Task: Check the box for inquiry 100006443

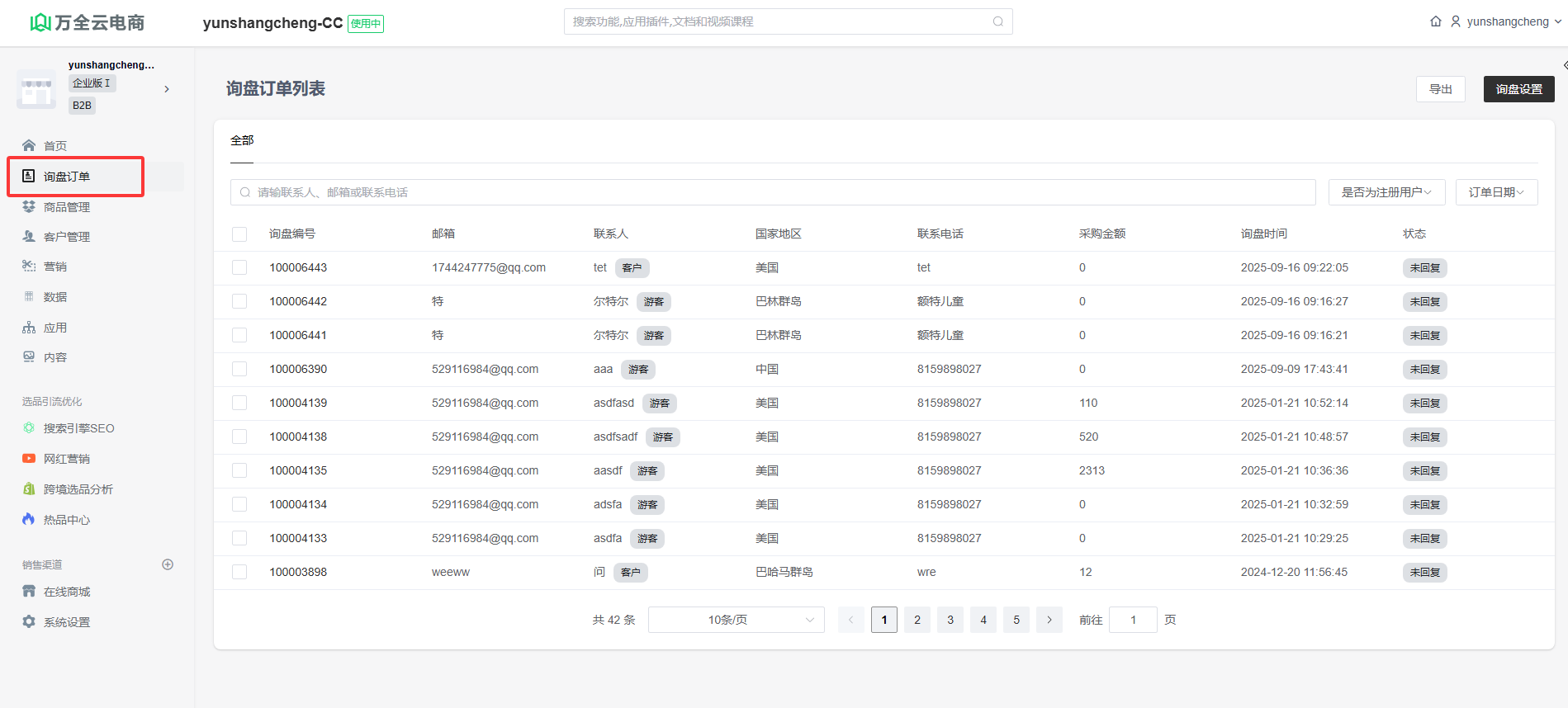Action: [x=239, y=267]
